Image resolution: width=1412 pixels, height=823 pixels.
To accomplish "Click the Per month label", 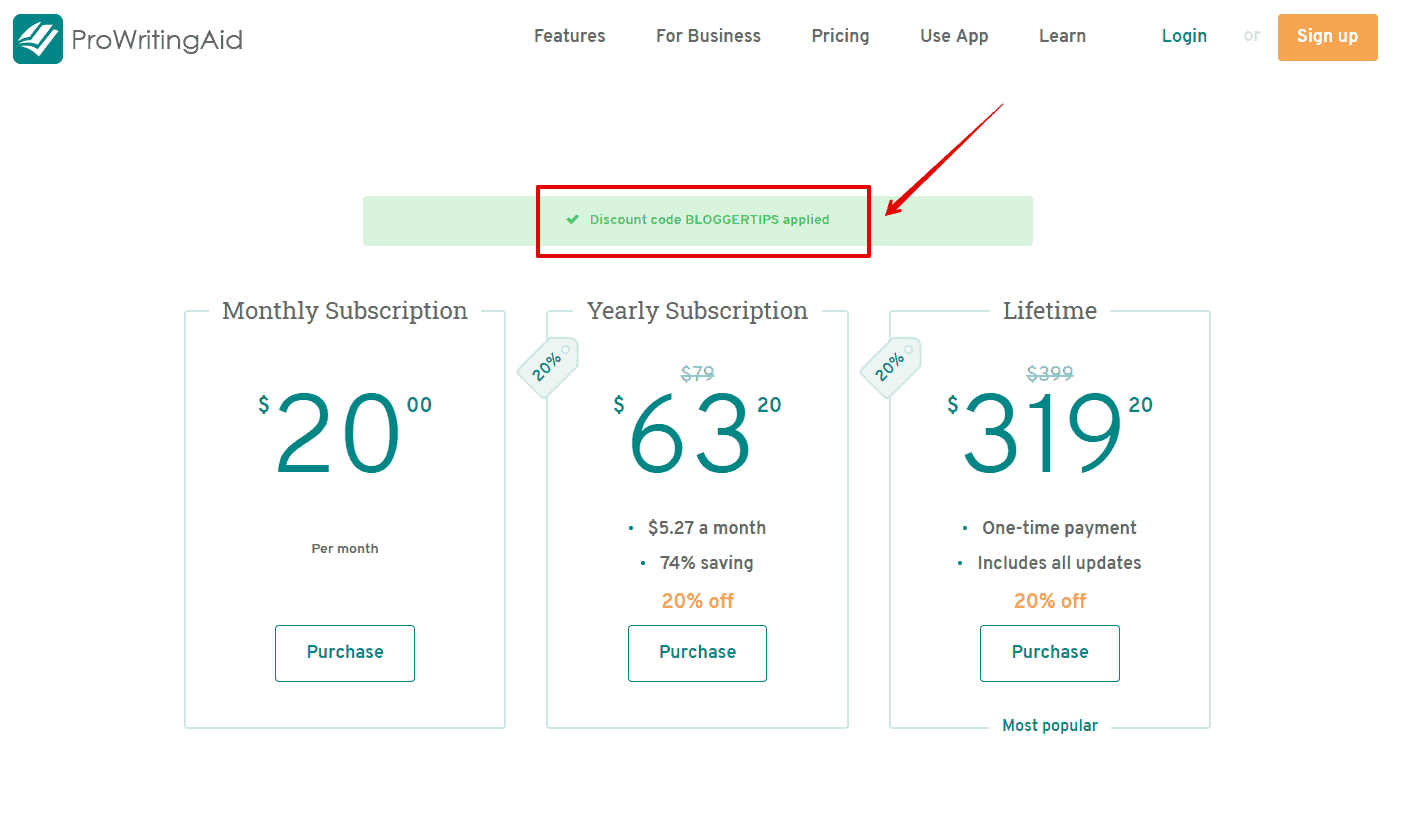I will point(345,549).
